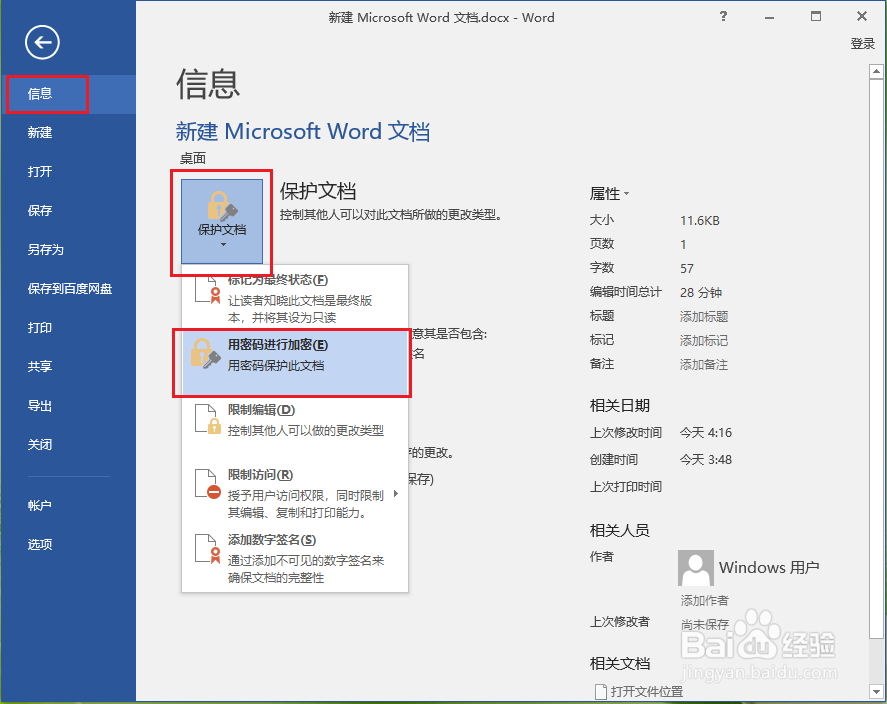The width and height of the screenshot is (887, 704).
Task: Click the 登录 sign-in link
Action: point(863,44)
